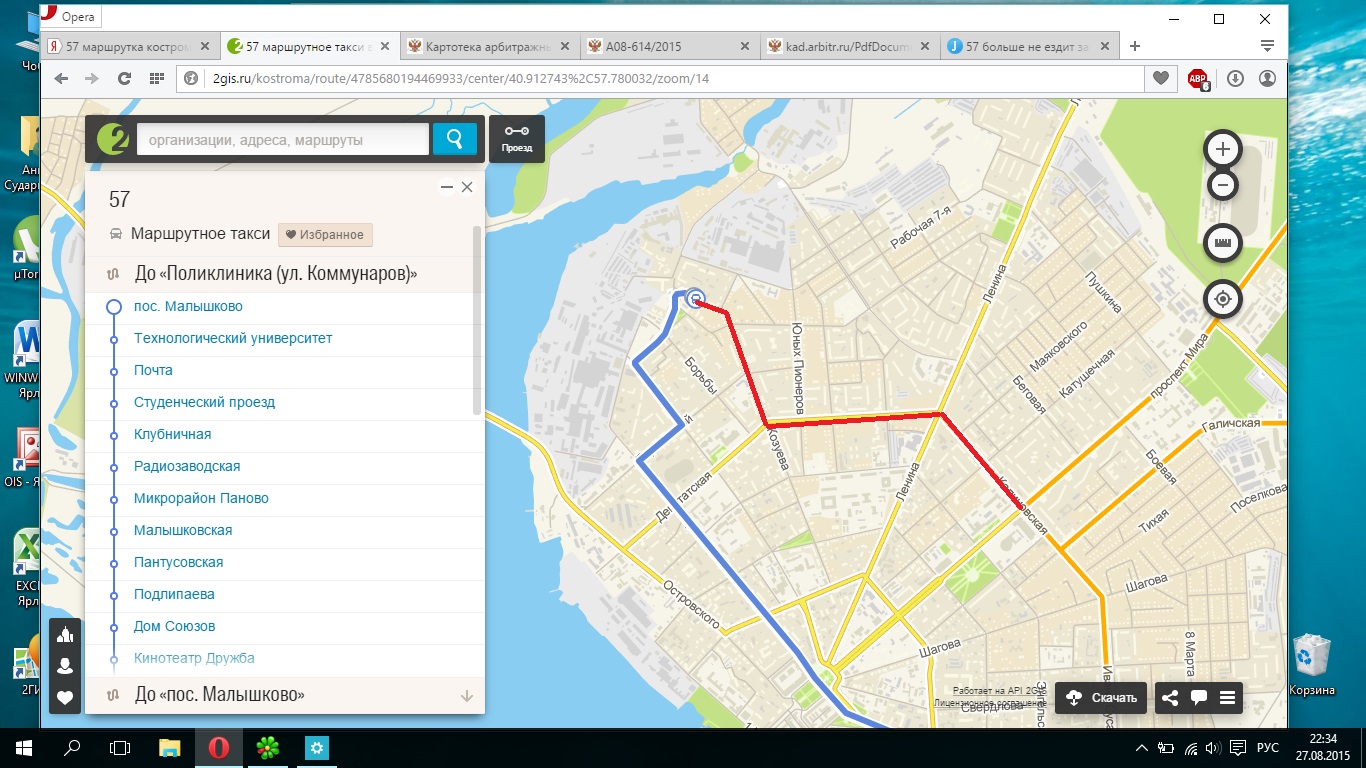Select stop 'Подлипаева'
The width and height of the screenshot is (1366, 768).
(174, 594)
